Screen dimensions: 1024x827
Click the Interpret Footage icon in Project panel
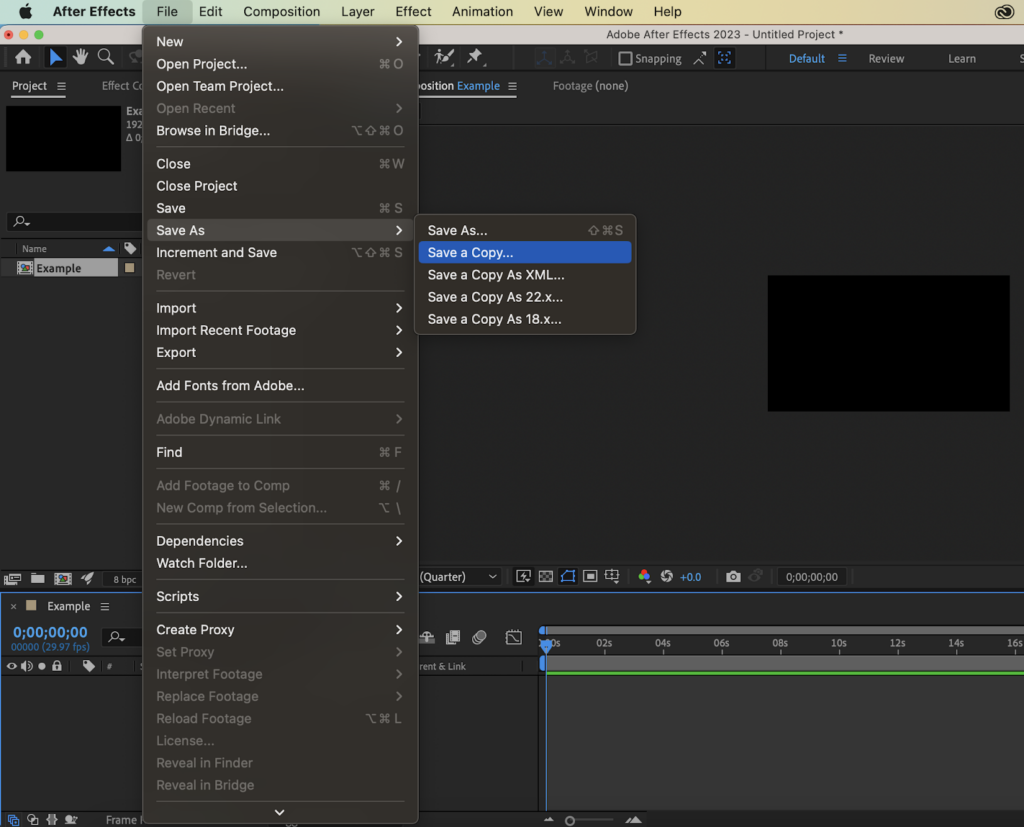[12, 579]
